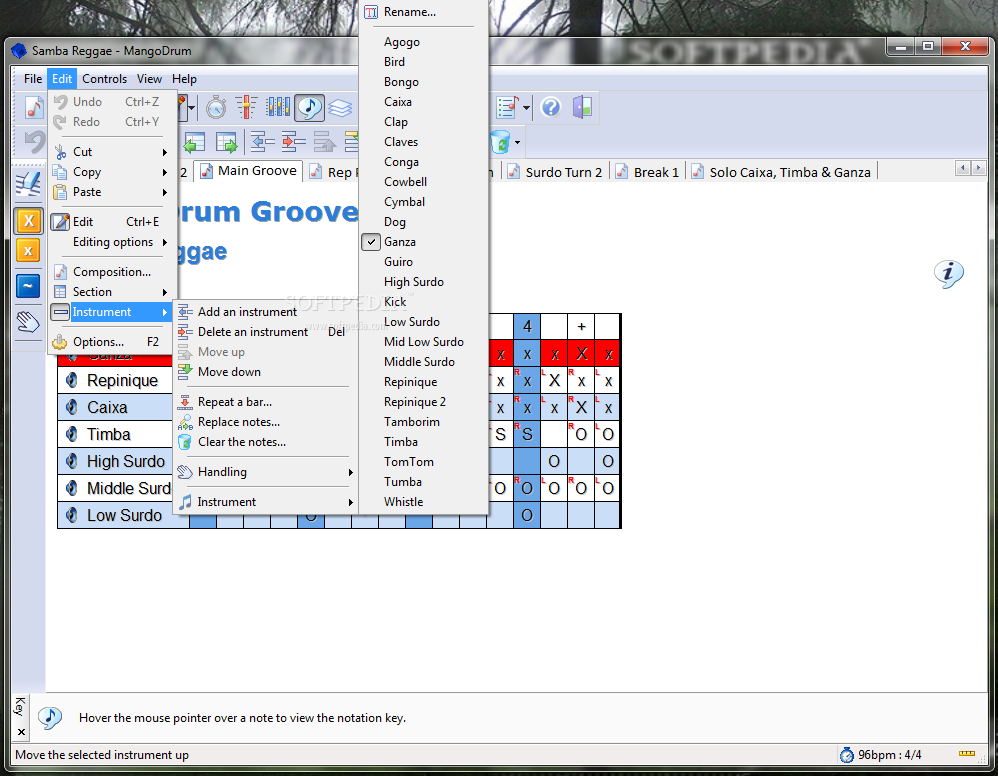Image resolution: width=998 pixels, height=776 pixels.
Task: Toggle the High Surdo speaker icon
Action: (x=72, y=461)
